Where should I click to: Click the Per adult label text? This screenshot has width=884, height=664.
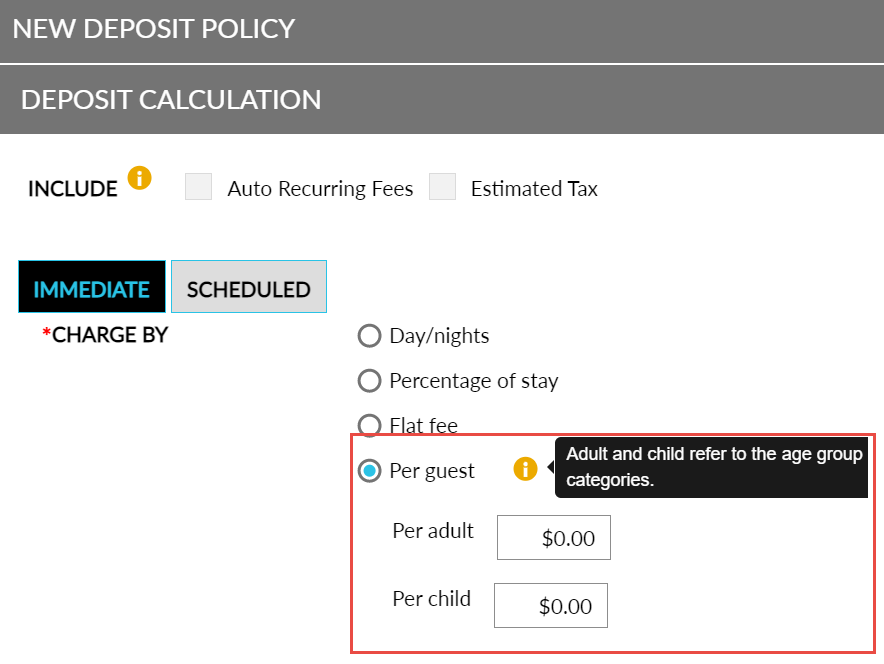[433, 531]
